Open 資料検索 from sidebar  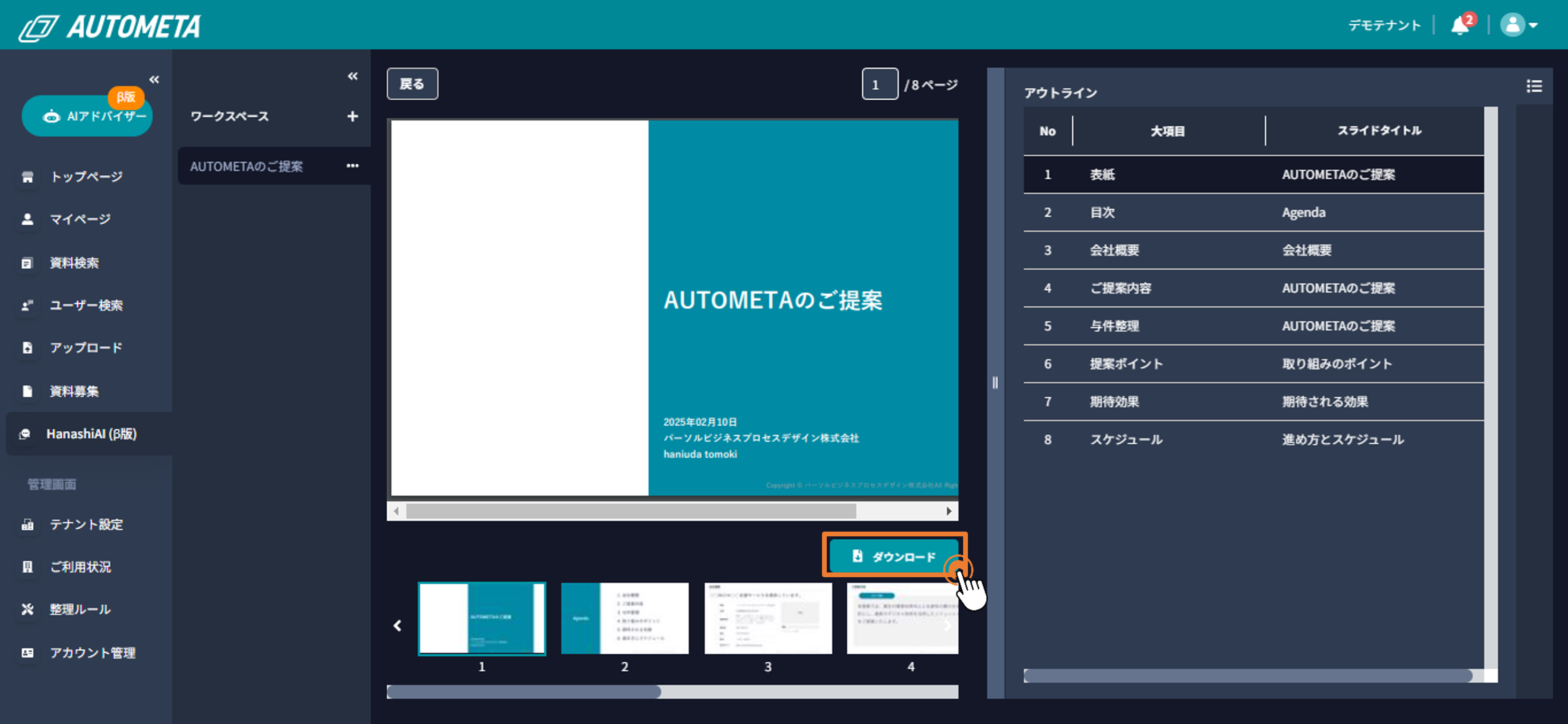click(x=75, y=263)
